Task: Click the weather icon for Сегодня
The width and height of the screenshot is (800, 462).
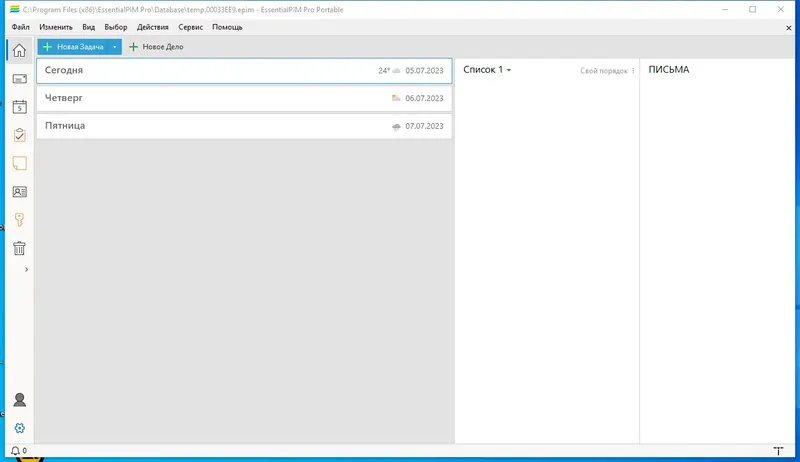Action: pos(396,71)
